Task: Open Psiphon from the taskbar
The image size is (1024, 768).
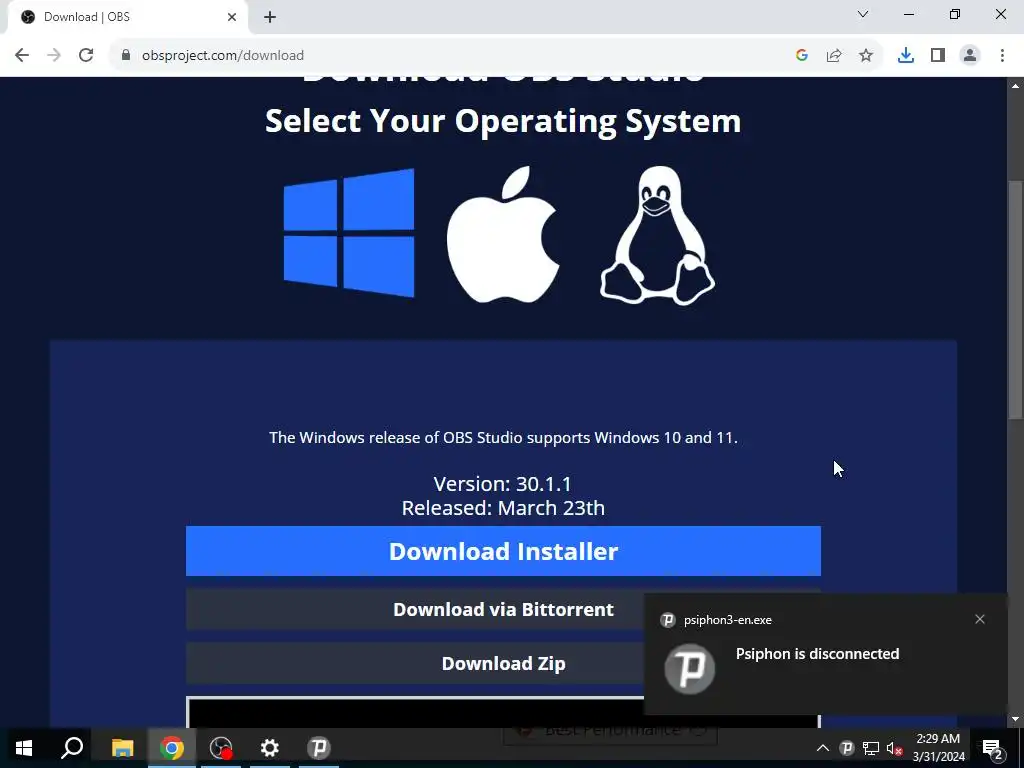Action: [x=319, y=748]
